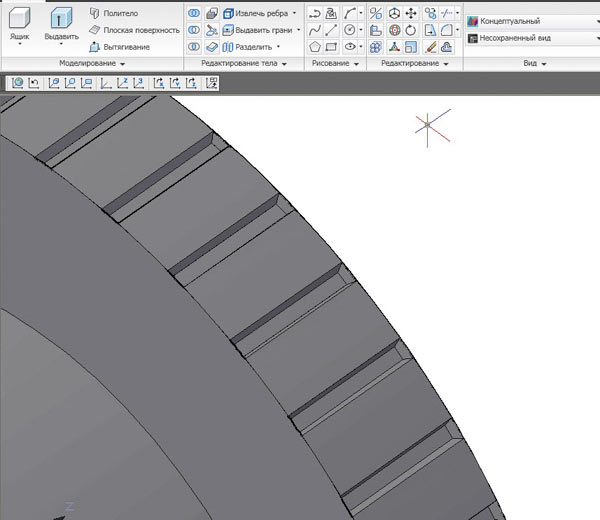
Task: Select the Polygon draw tool
Action: point(314,47)
